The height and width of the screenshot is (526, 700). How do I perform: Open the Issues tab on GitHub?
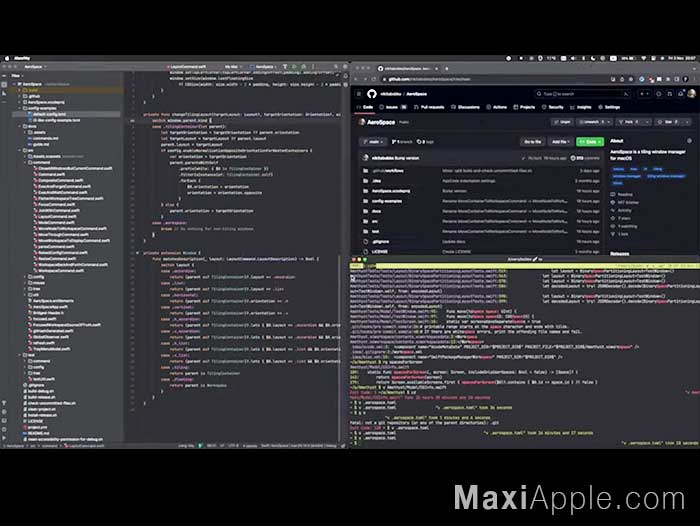[x=393, y=107]
